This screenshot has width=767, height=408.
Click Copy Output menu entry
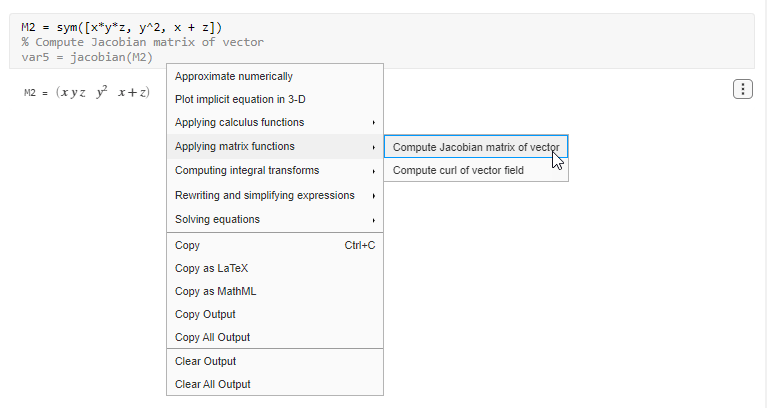(205, 314)
